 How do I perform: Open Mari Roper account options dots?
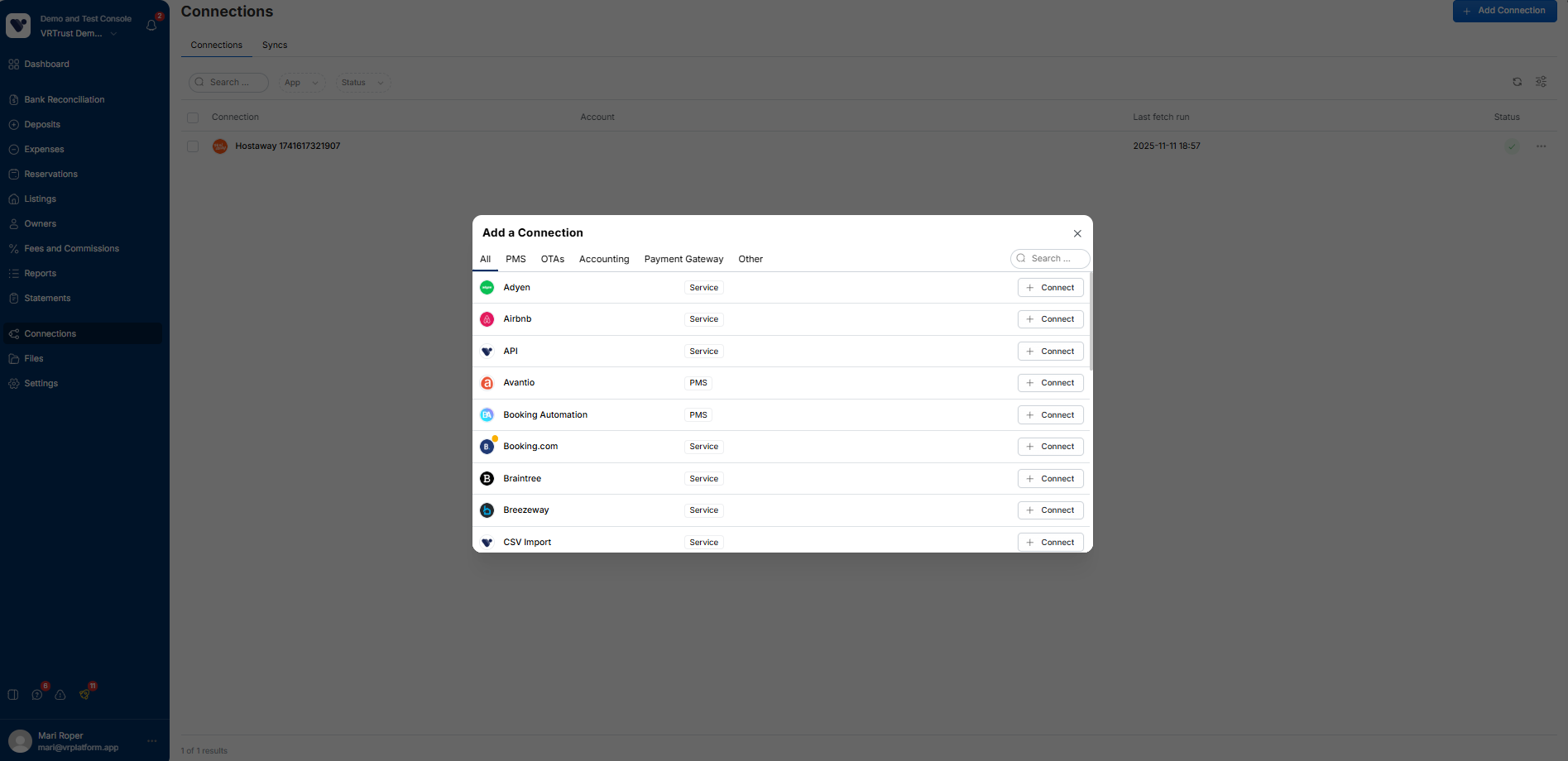[x=151, y=741]
